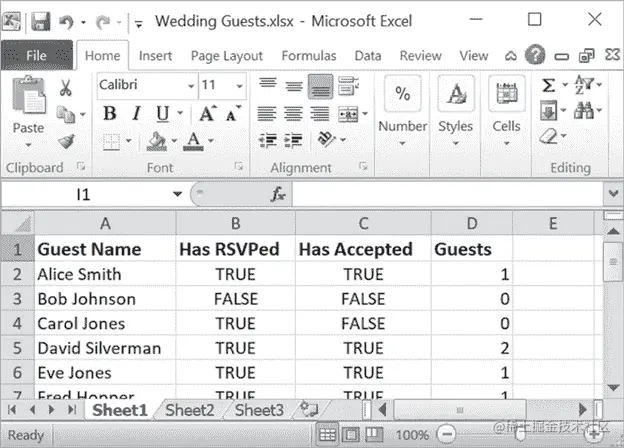The width and height of the screenshot is (624, 448).
Task: Insert a new worksheet tab icon
Action: click(309, 409)
